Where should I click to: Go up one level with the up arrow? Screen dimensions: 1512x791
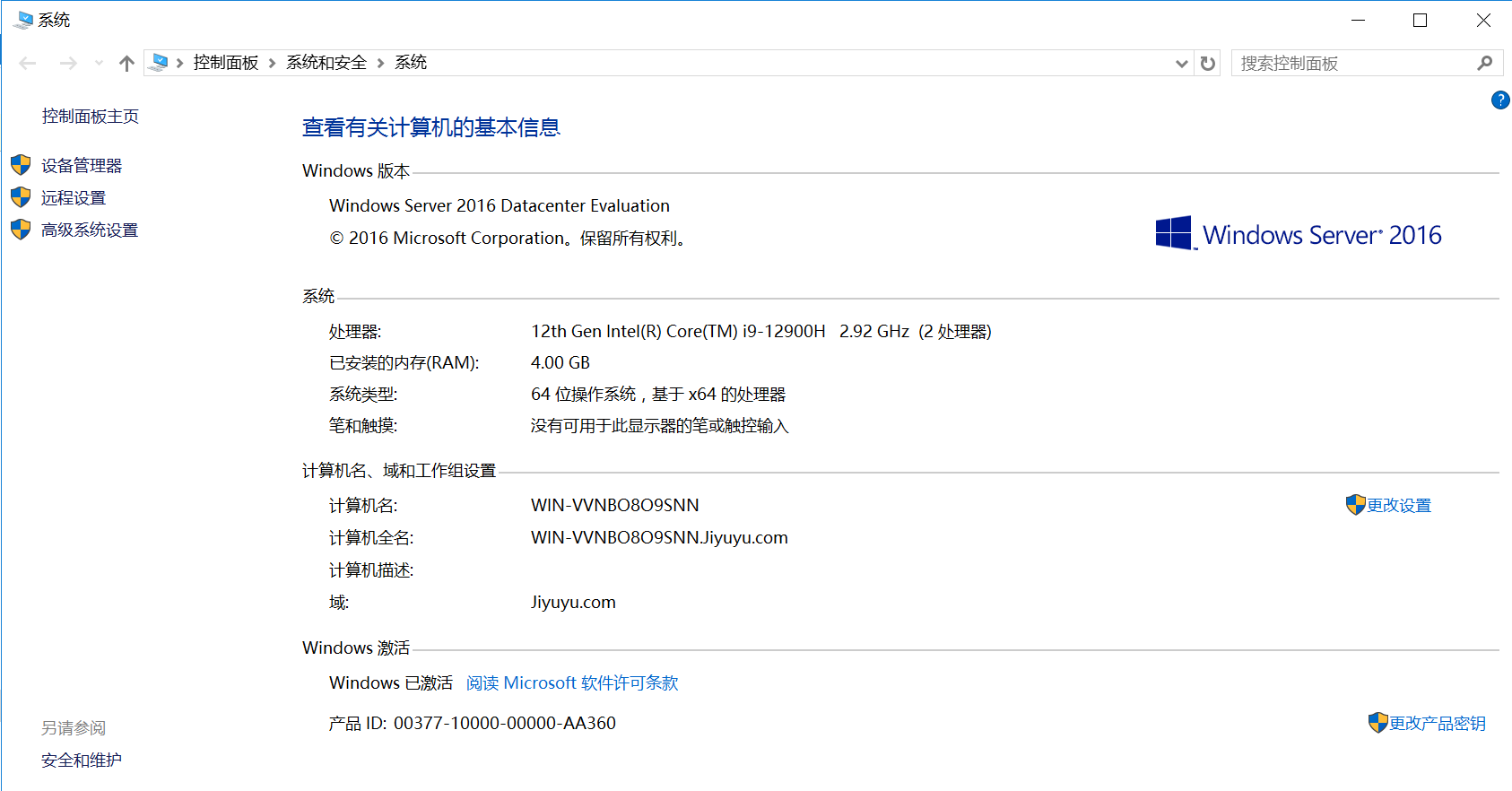click(x=126, y=63)
